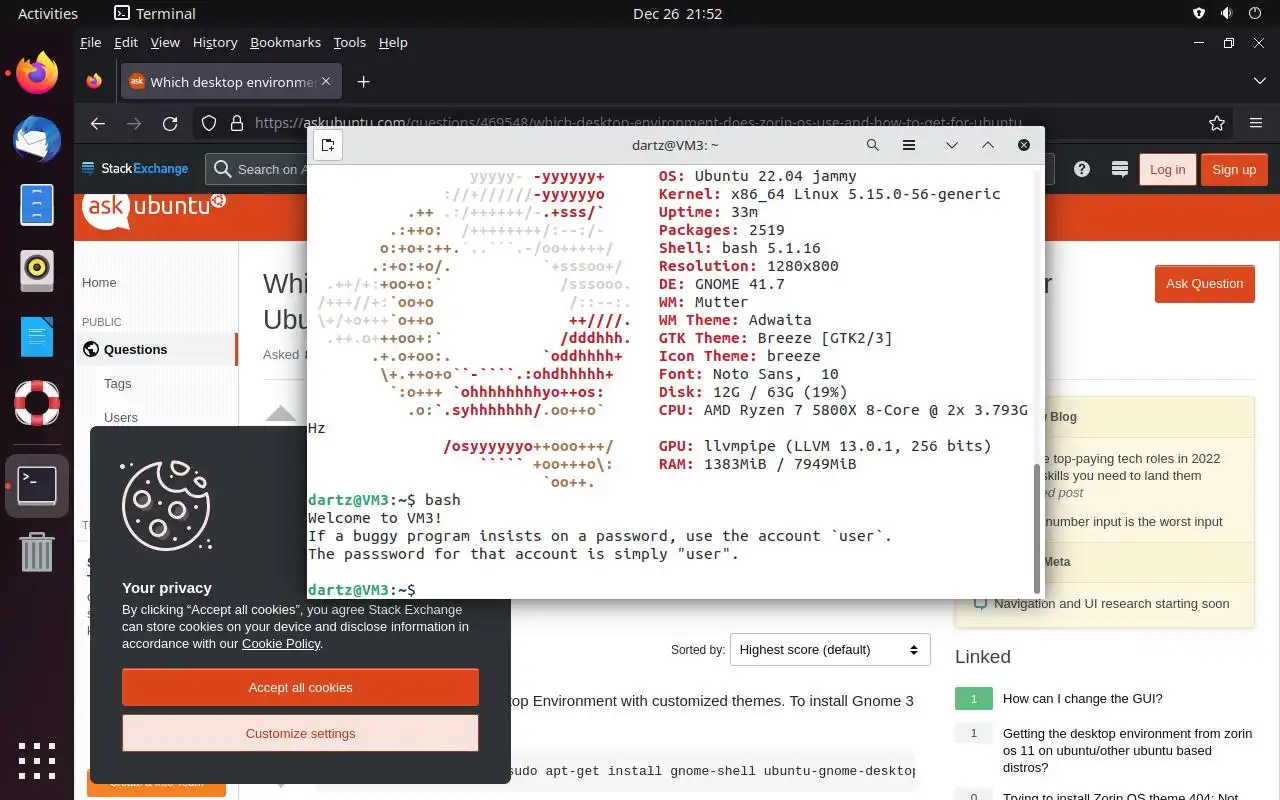Click the Ask Question button
The height and width of the screenshot is (800, 1280).
click(1204, 284)
